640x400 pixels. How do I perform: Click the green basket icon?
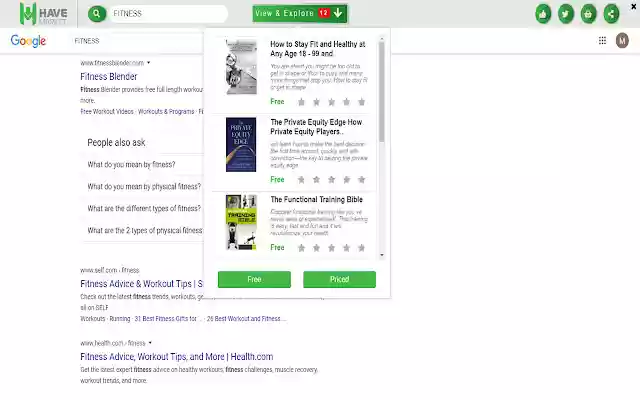pos(588,14)
